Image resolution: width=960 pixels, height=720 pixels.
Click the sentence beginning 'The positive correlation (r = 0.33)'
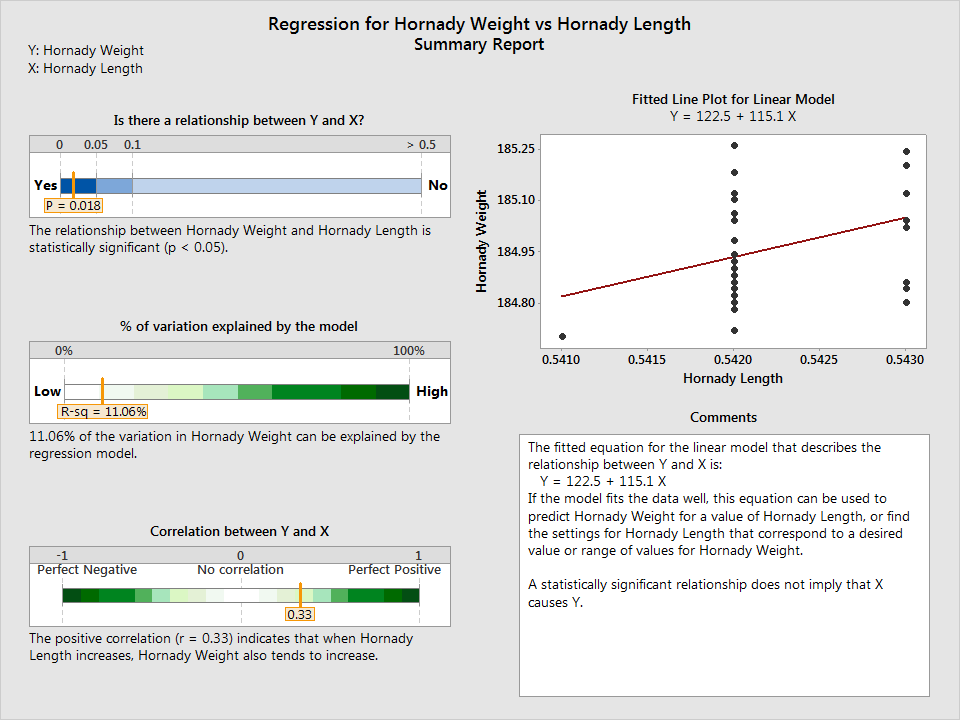pyautogui.click(x=221, y=647)
